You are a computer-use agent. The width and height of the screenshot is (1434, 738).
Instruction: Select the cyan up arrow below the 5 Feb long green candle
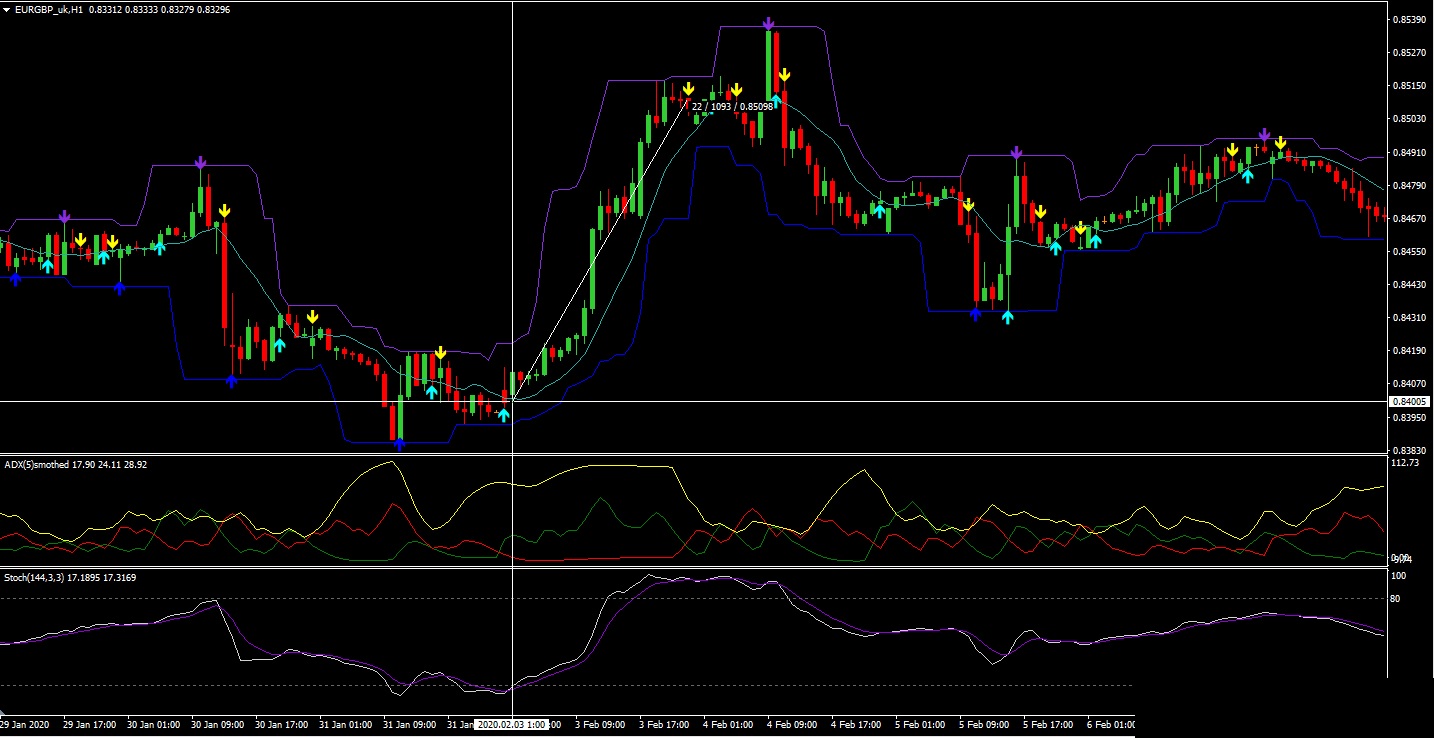pos(1007,317)
